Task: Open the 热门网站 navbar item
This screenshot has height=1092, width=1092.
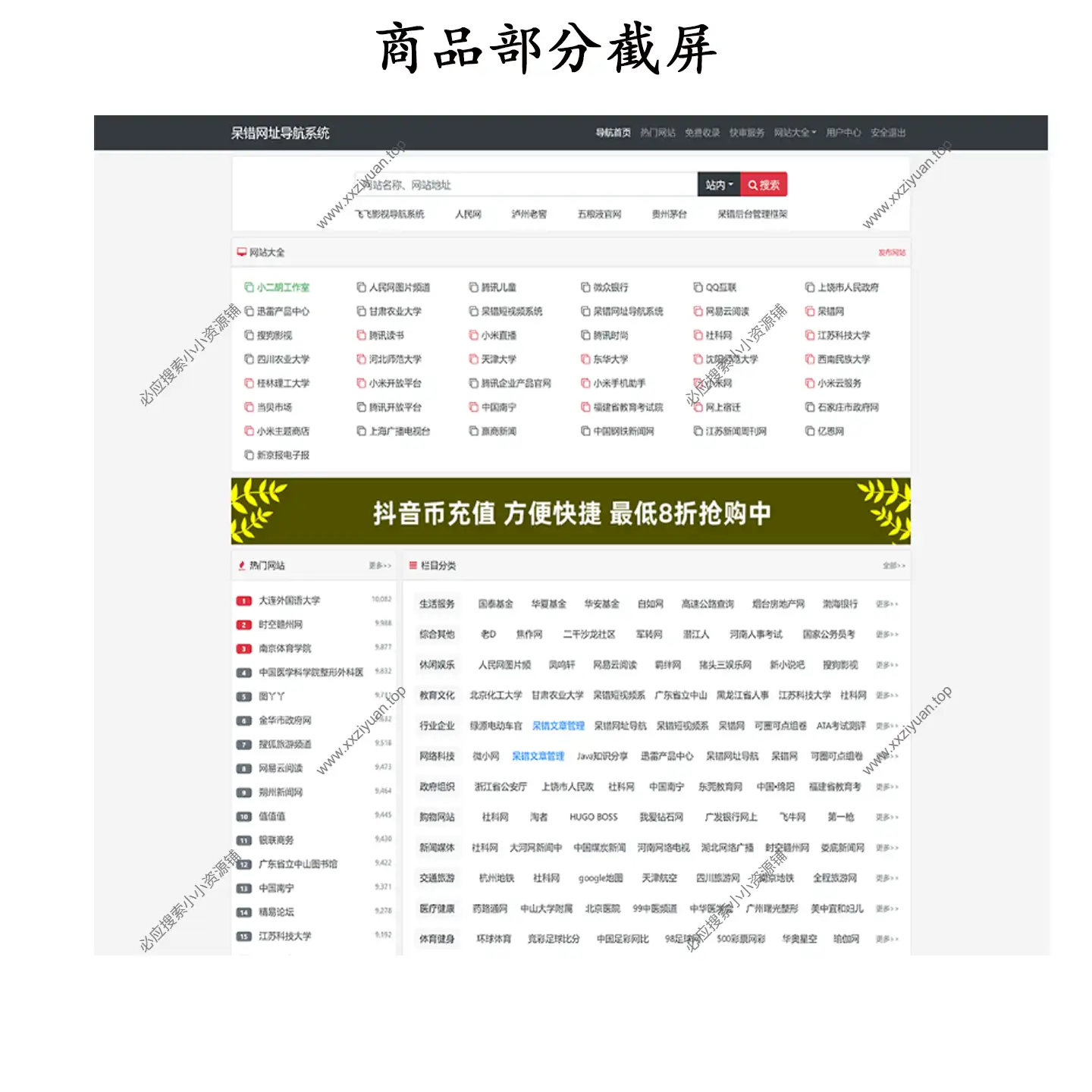Action: pos(657,133)
